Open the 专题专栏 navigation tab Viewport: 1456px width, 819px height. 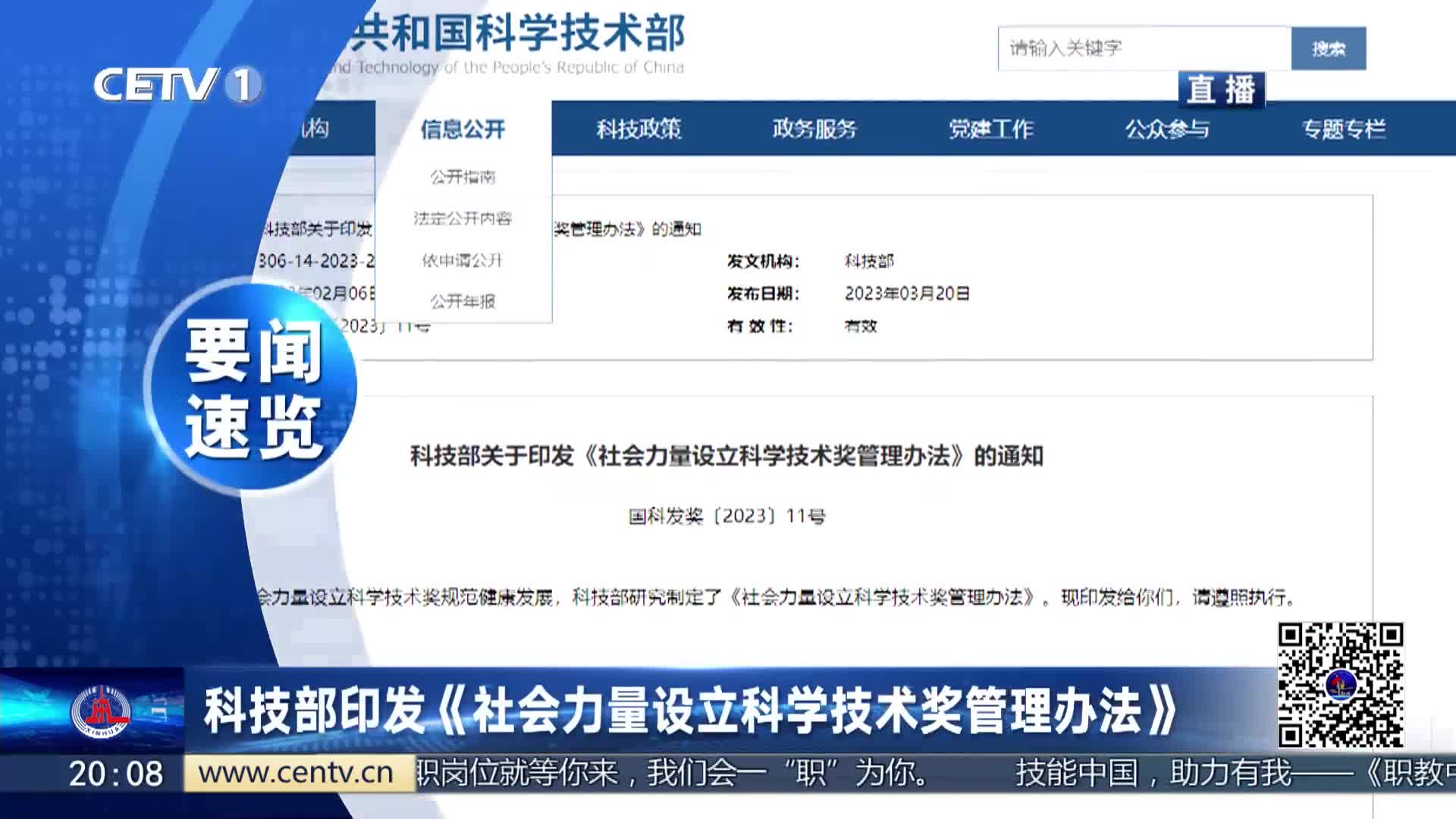1344,129
